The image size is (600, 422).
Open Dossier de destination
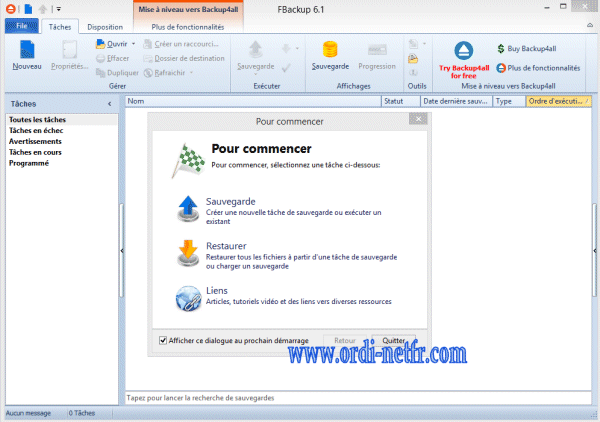(184, 58)
